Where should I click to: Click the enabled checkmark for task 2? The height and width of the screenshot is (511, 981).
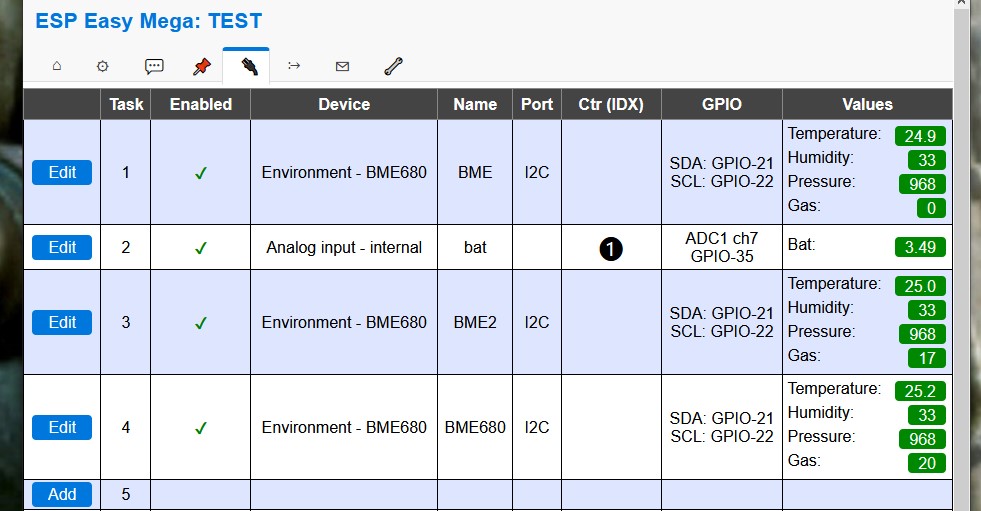(x=200, y=248)
